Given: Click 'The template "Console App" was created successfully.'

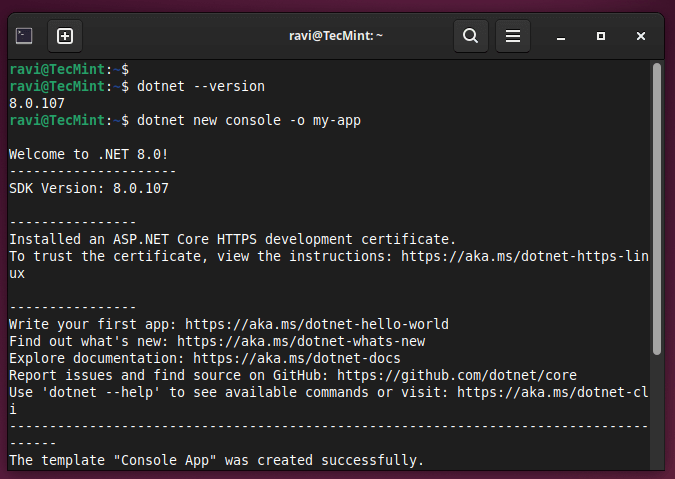Looking at the screenshot, I should pyautogui.click(x=217, y=460).
